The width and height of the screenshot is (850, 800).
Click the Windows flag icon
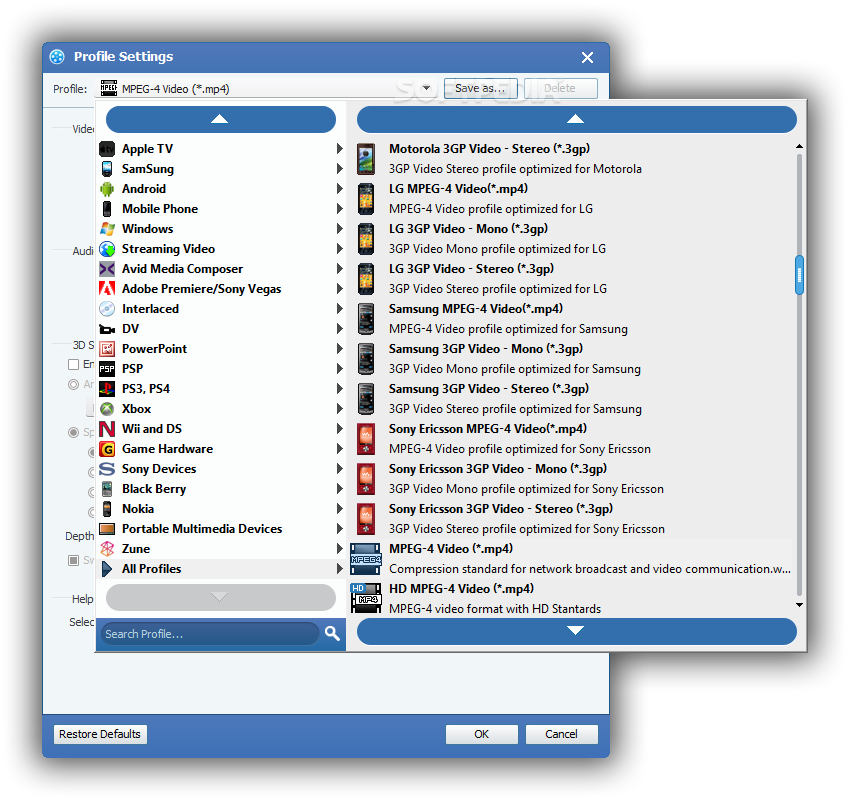point(107,229)
